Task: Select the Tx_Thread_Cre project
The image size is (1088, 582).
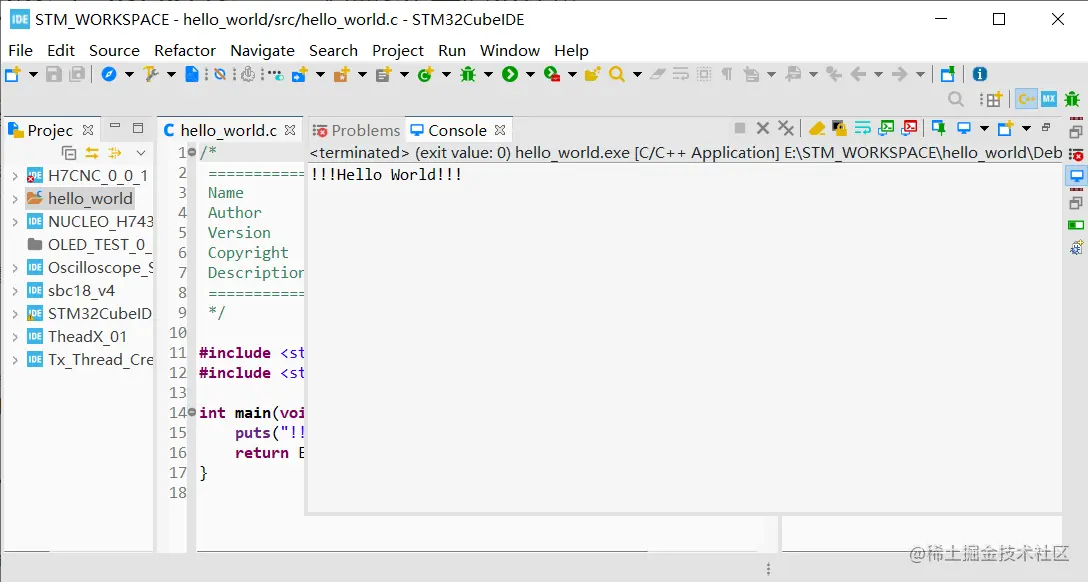Action: (x=90, y=359)
